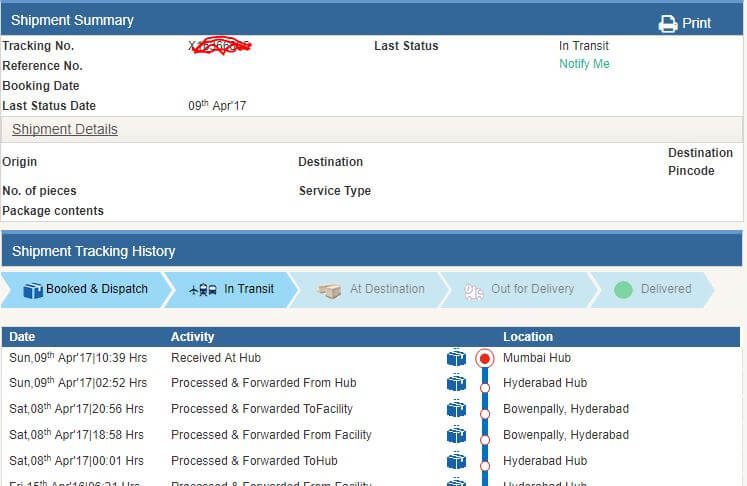Click 'Hyderabad Hub' in the 02:52 Hrs row
This screenshot has height=486, width=747.
[545, 383]
